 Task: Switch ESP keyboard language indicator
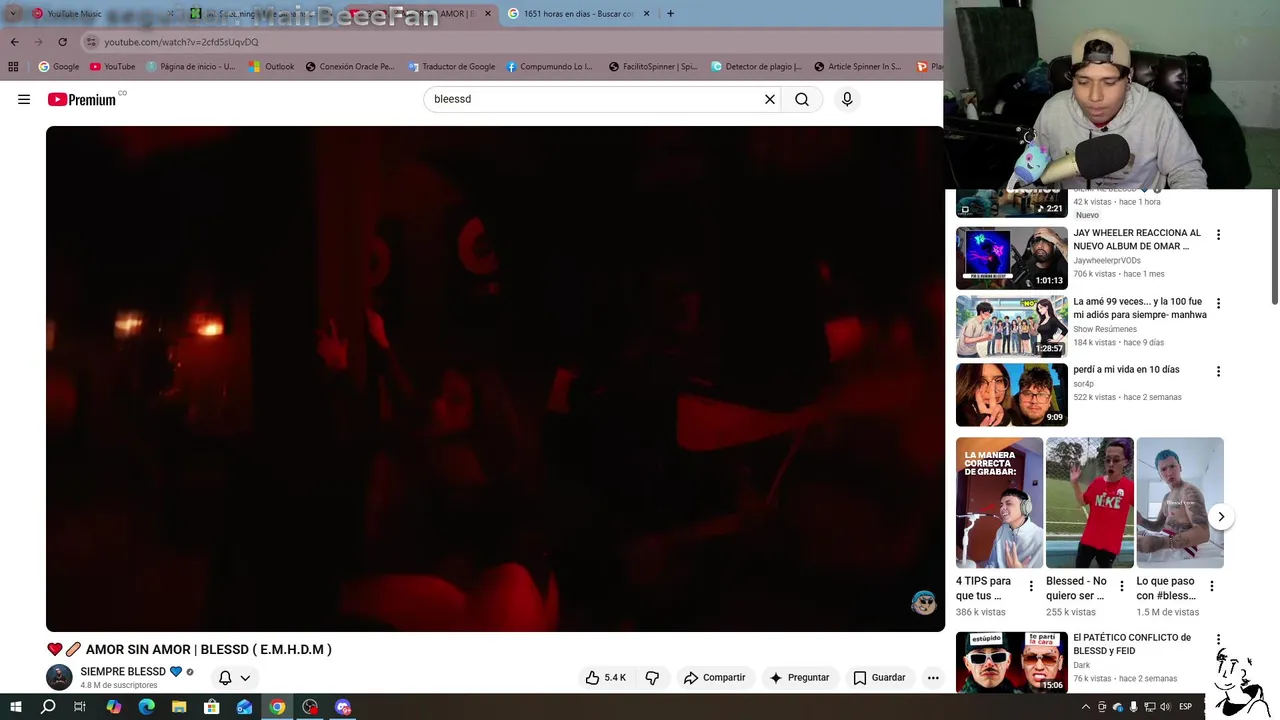click(1186, 707)
